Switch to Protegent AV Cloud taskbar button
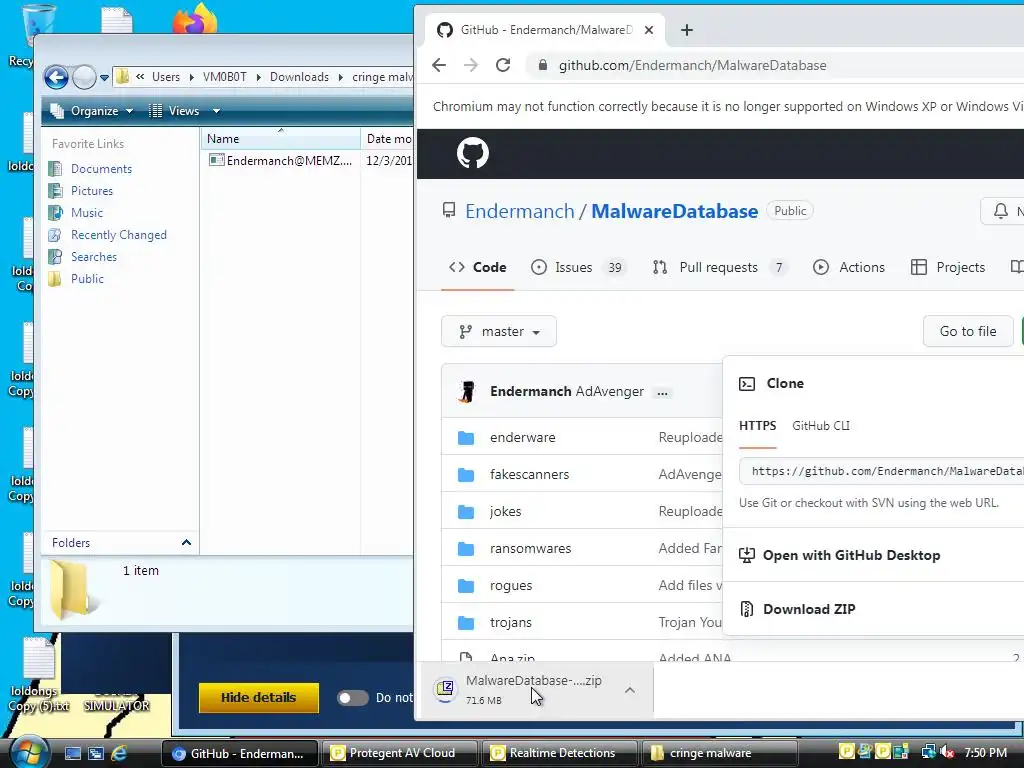Image resolution: width=1024 pixels, height=768 pixels. click(x=400, y=753)
